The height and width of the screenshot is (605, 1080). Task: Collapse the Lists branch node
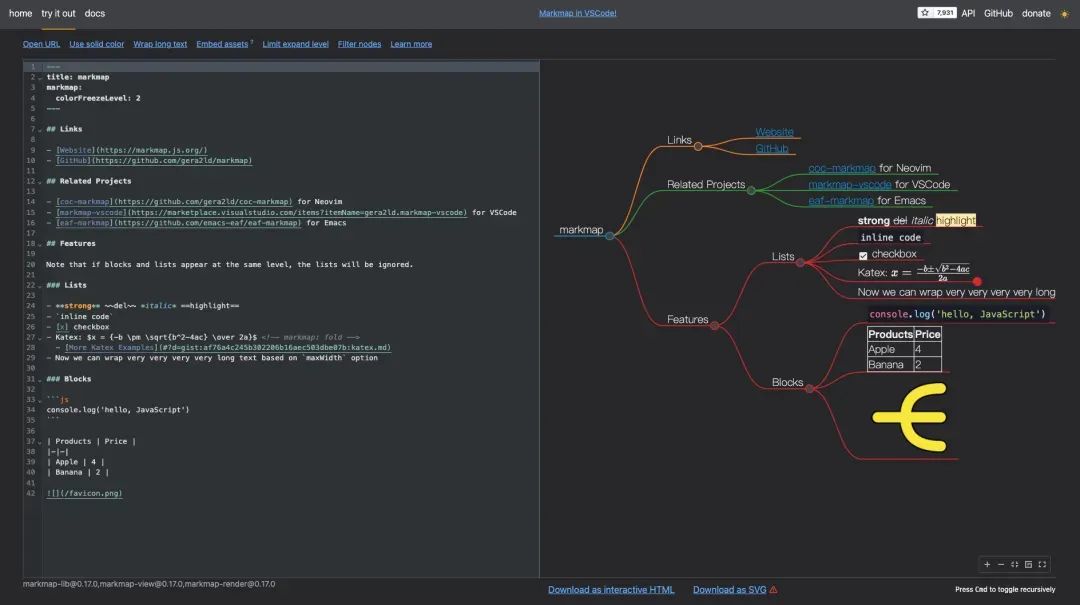[800, 262]
